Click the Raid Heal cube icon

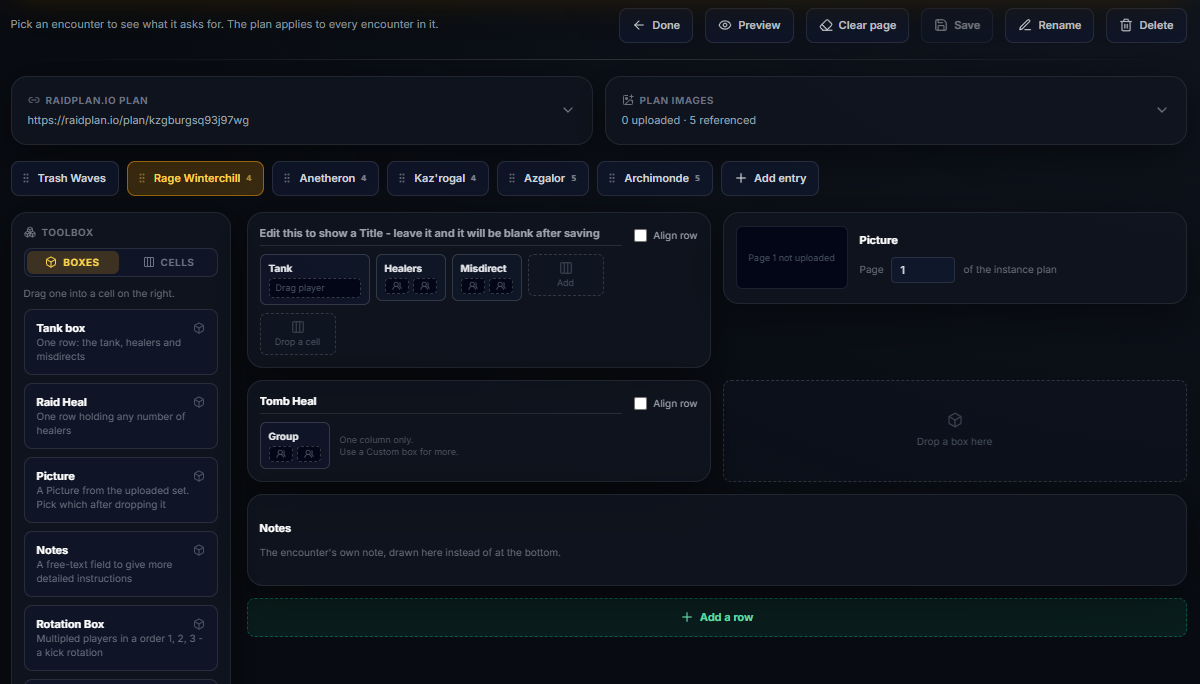(199, 402)
